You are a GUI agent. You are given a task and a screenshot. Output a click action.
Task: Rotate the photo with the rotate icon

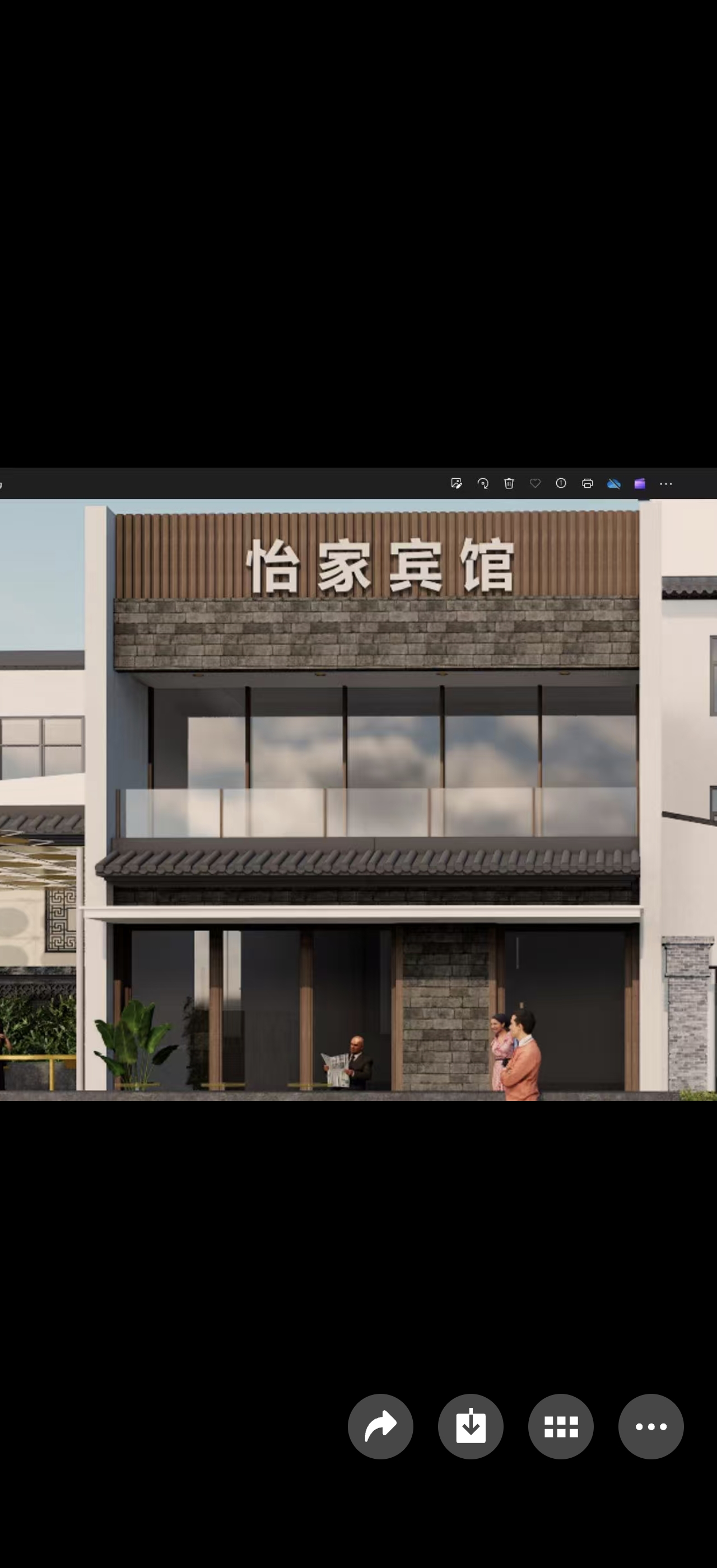tap(483, 483)
